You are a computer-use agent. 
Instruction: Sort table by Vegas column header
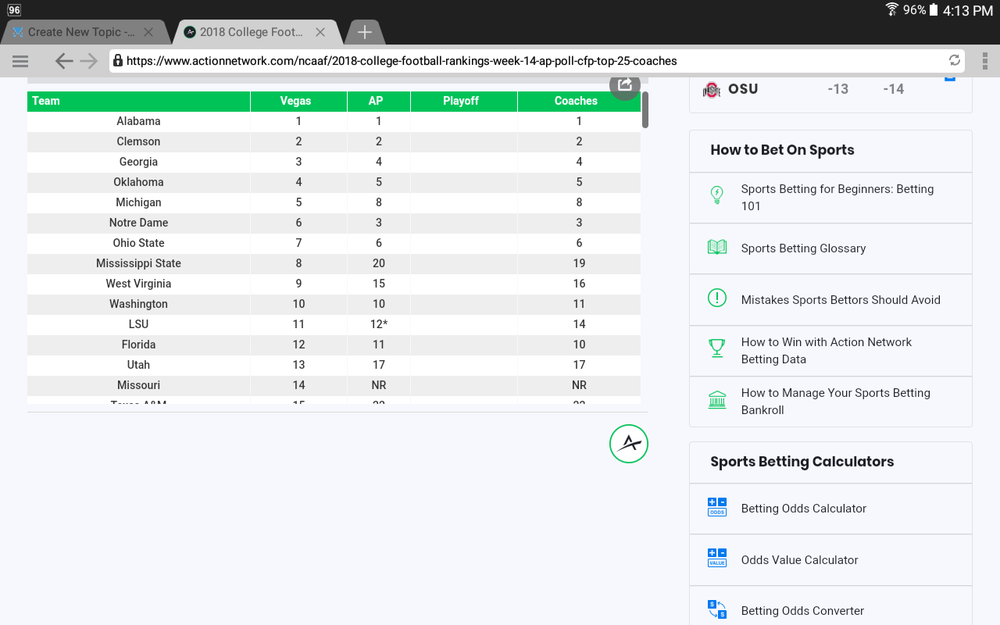coord(298,101)
